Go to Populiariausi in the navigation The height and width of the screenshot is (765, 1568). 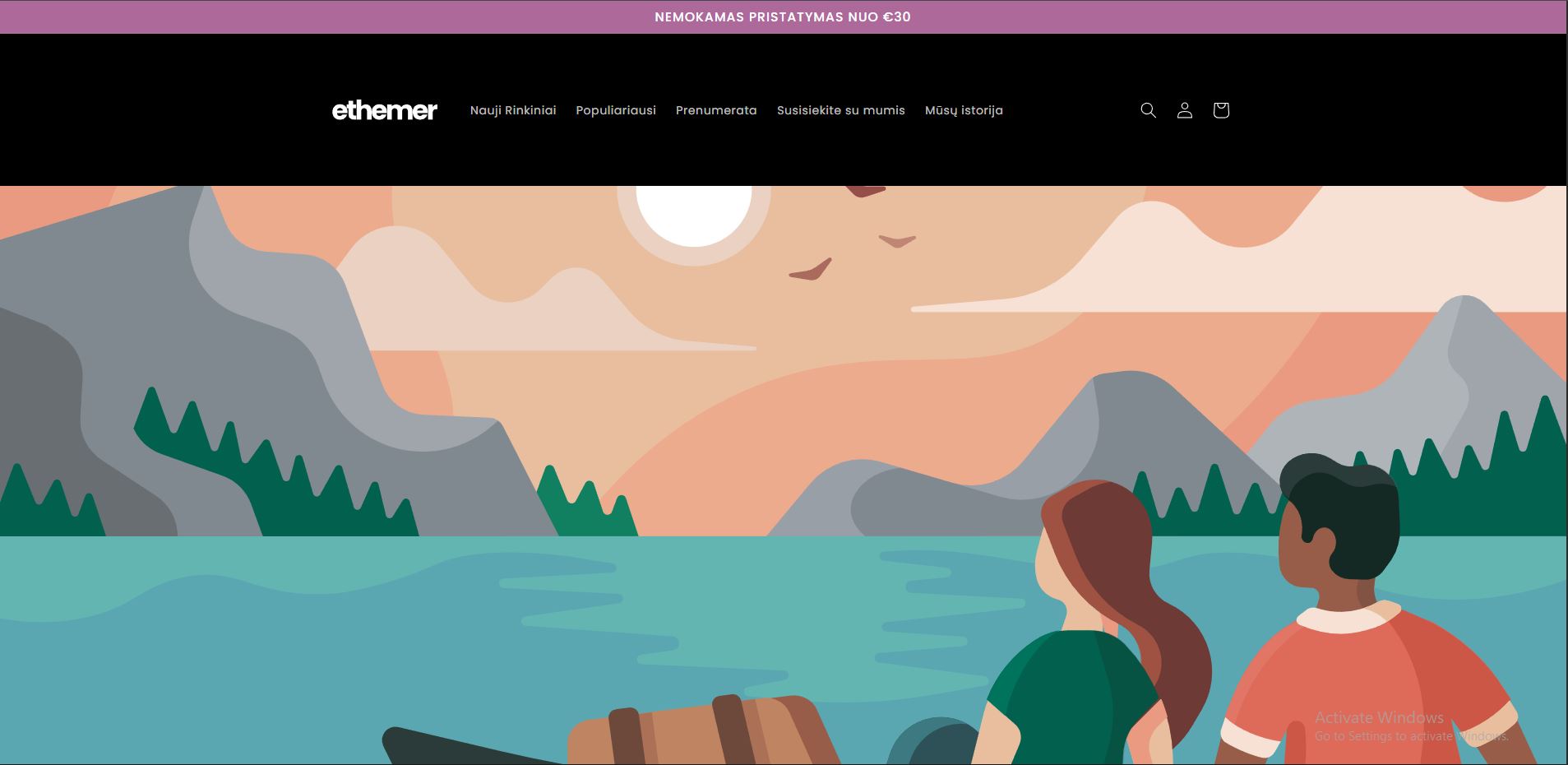[616, 110]
